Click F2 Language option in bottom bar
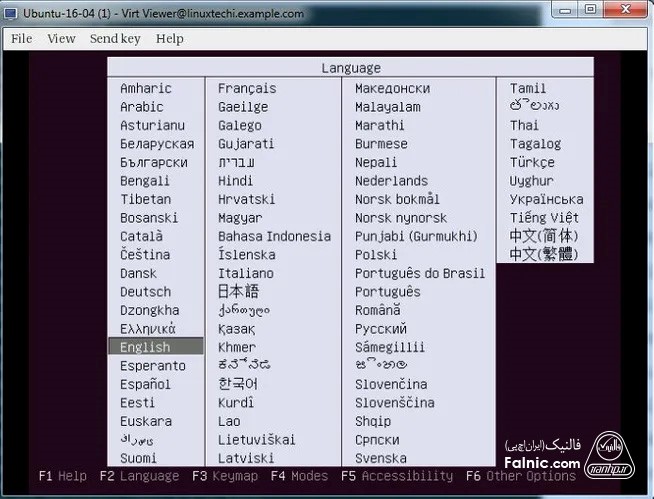Screen dimensions: 654x499 point(139,476)
